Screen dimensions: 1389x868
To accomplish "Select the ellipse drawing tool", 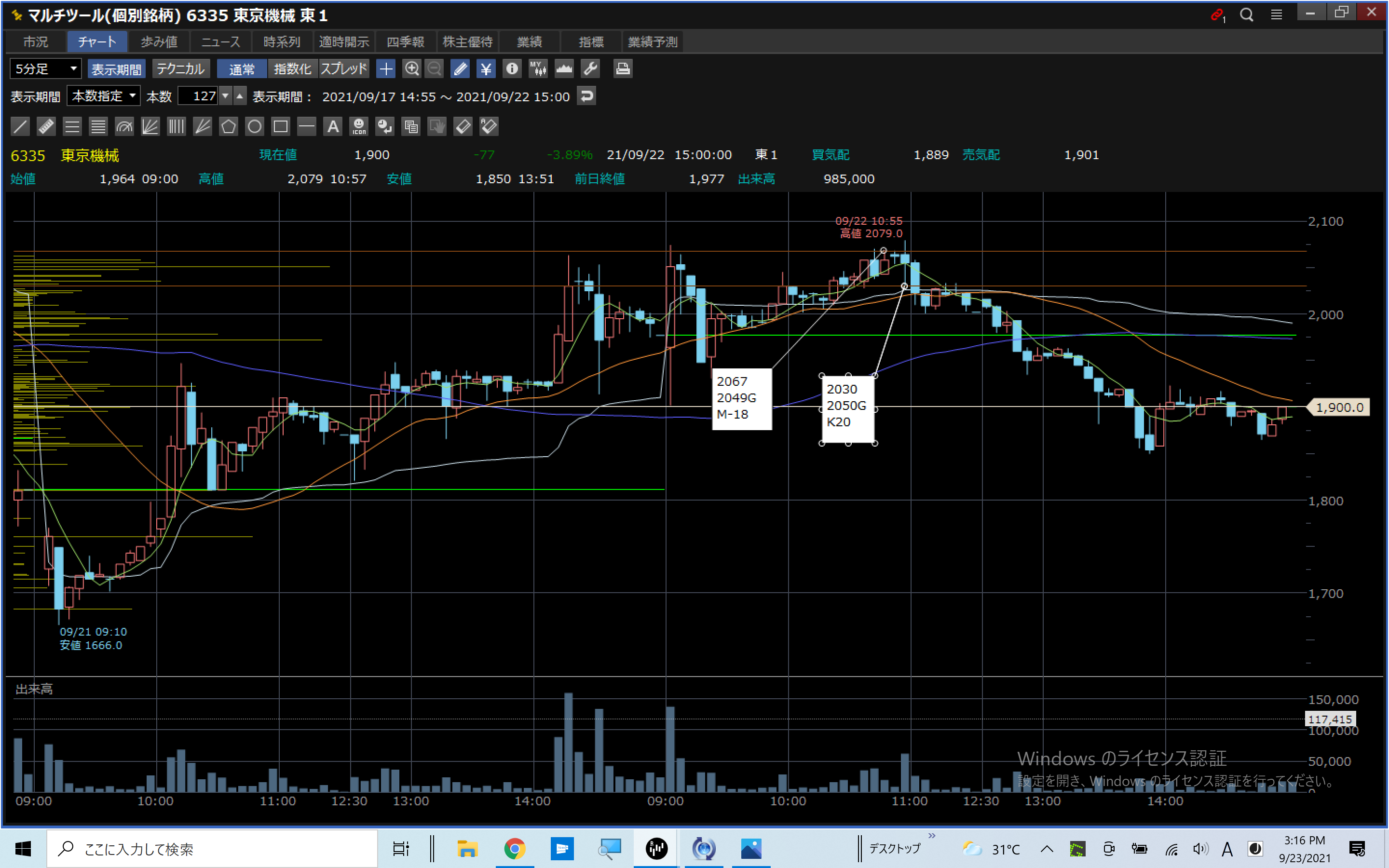I will click(254, 126).
